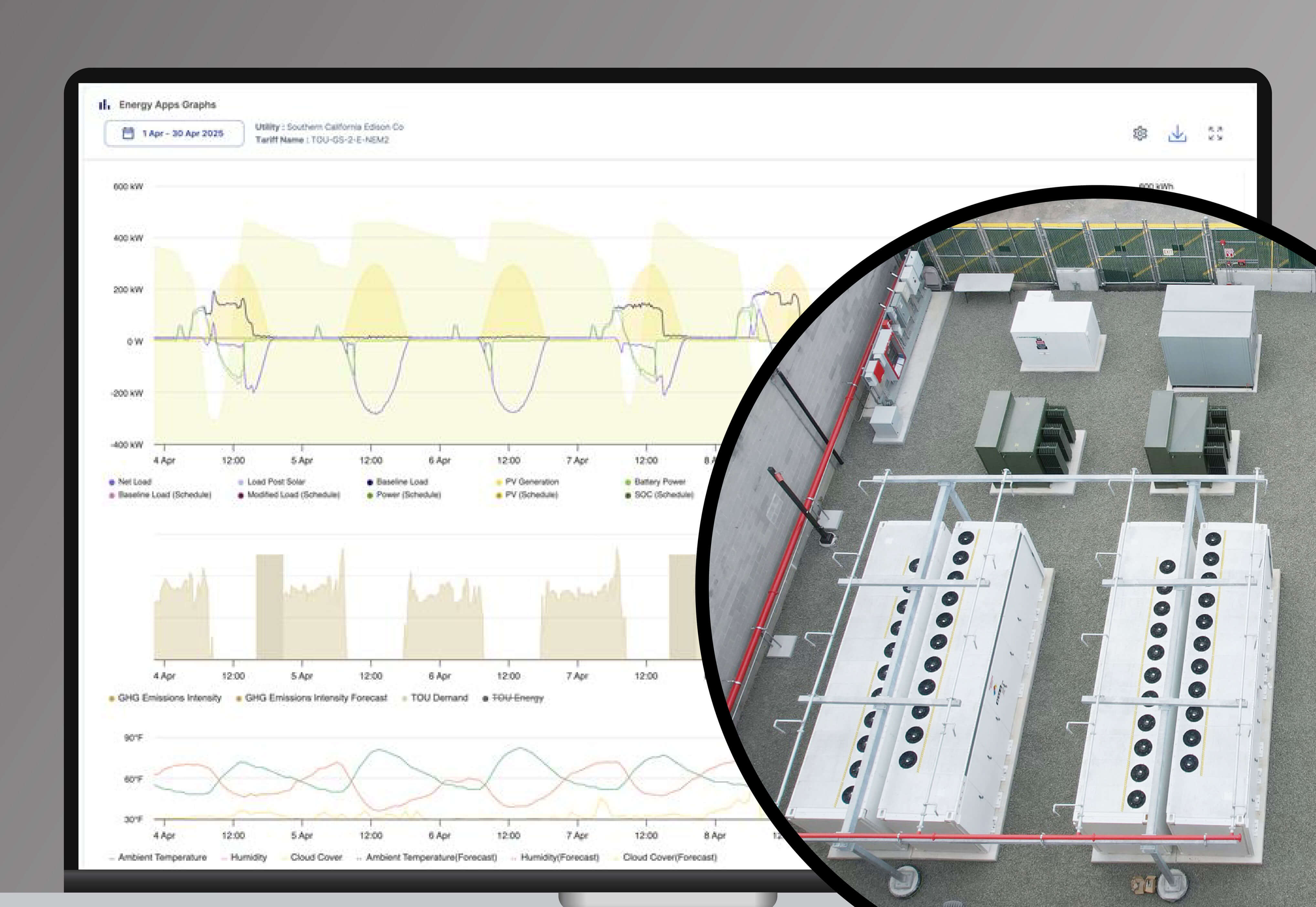Click the TOU-GS-2-E-NEM2 tariff name
The image size is (1316, 907).
coord(350,140)
